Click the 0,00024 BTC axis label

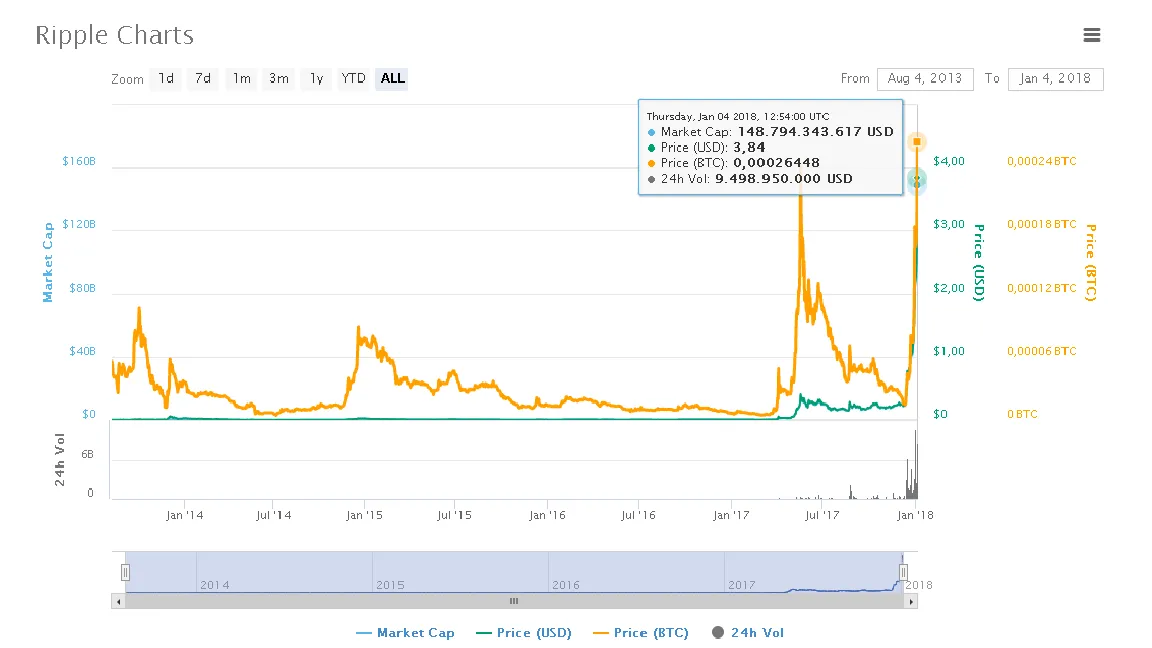pyautogui.click(x=1042, y=161)
